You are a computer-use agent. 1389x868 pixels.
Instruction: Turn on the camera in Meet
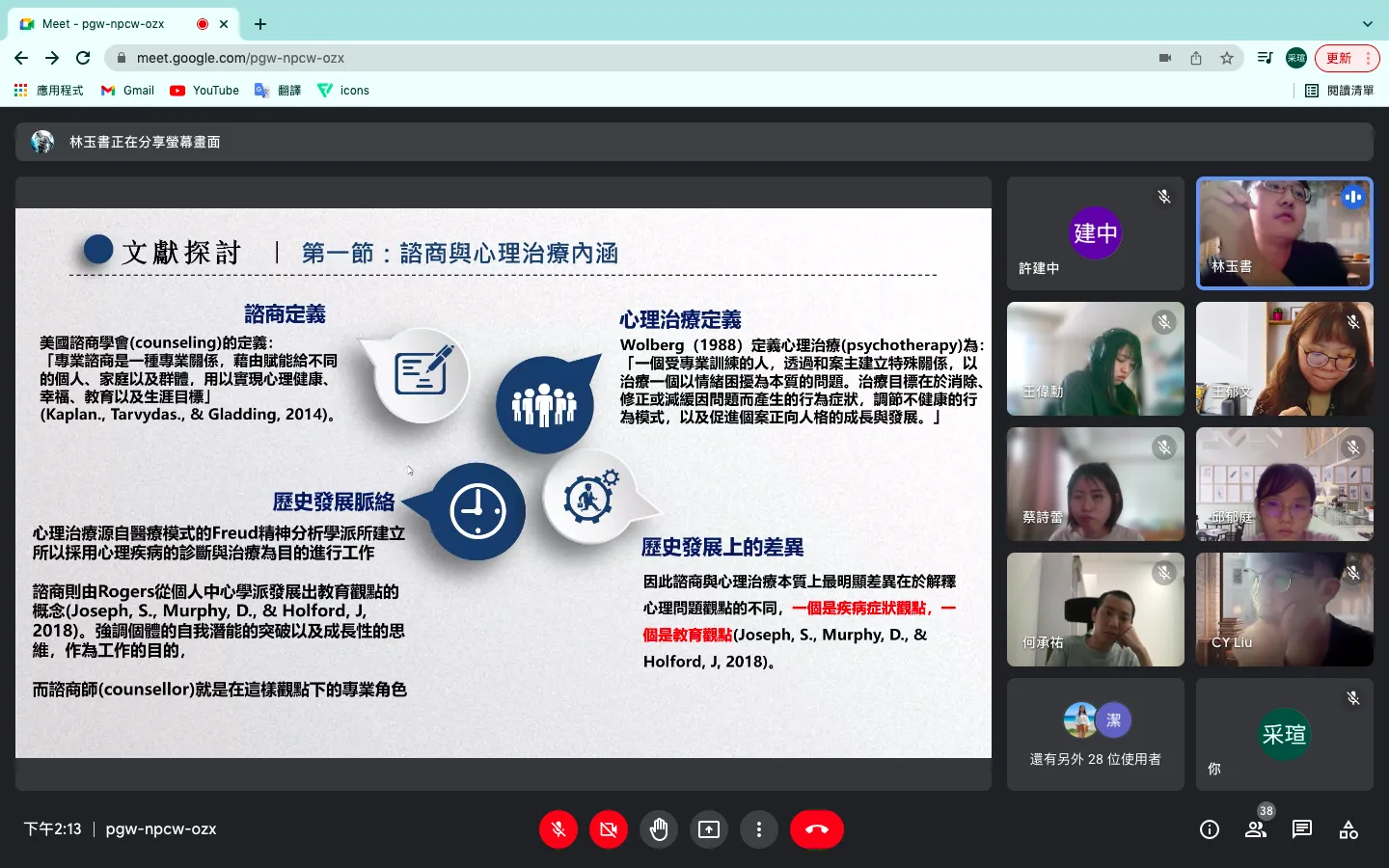[609, 829]
